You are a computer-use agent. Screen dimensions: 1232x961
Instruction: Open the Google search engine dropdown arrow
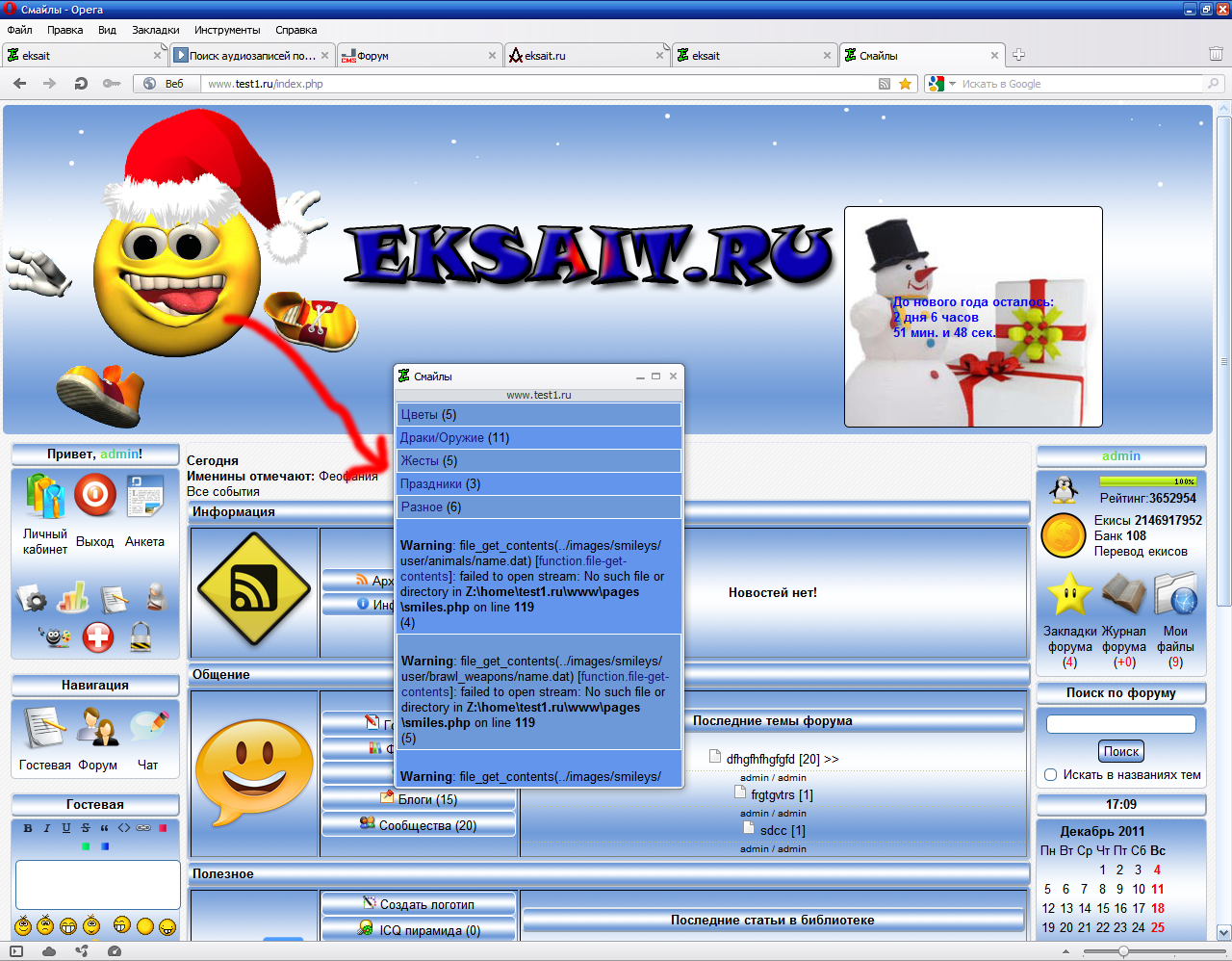[x=952, y=84]
